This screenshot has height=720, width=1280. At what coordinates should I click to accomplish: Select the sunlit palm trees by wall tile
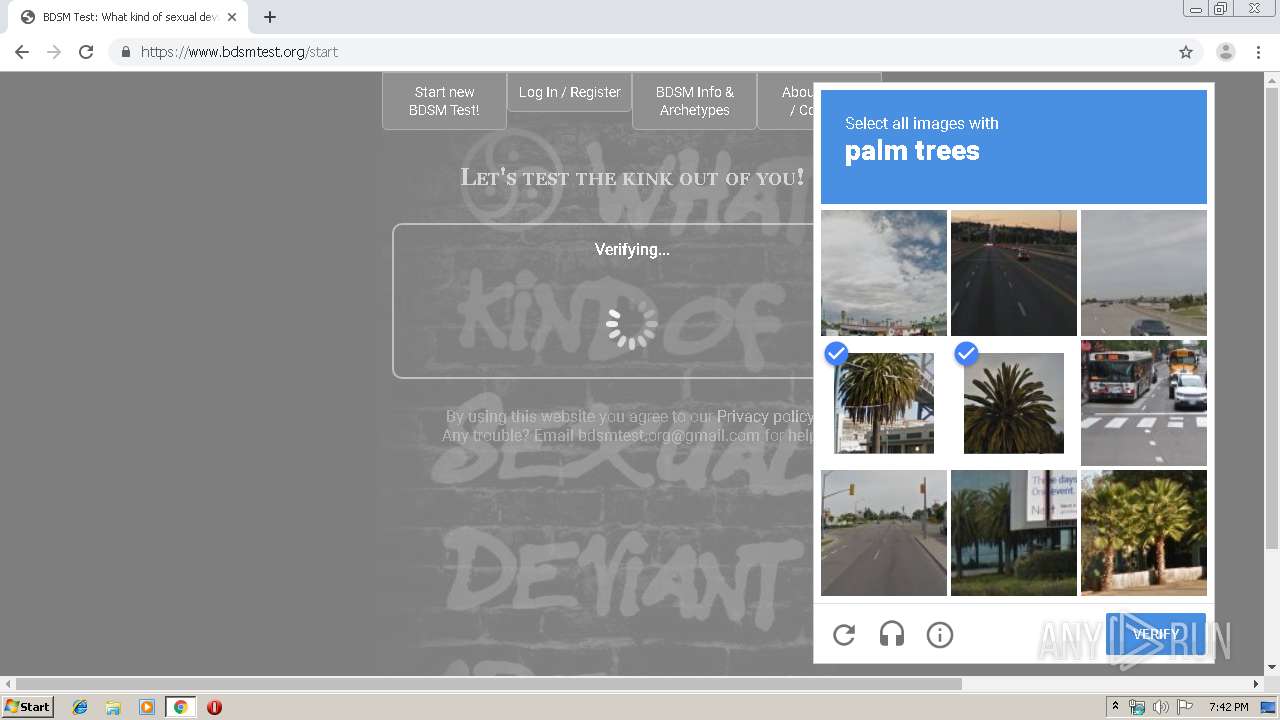pos(1144,533)
